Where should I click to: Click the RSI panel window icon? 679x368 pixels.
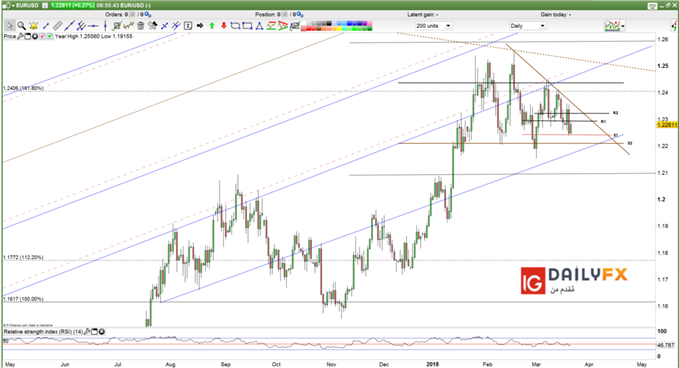pos(94,332)
